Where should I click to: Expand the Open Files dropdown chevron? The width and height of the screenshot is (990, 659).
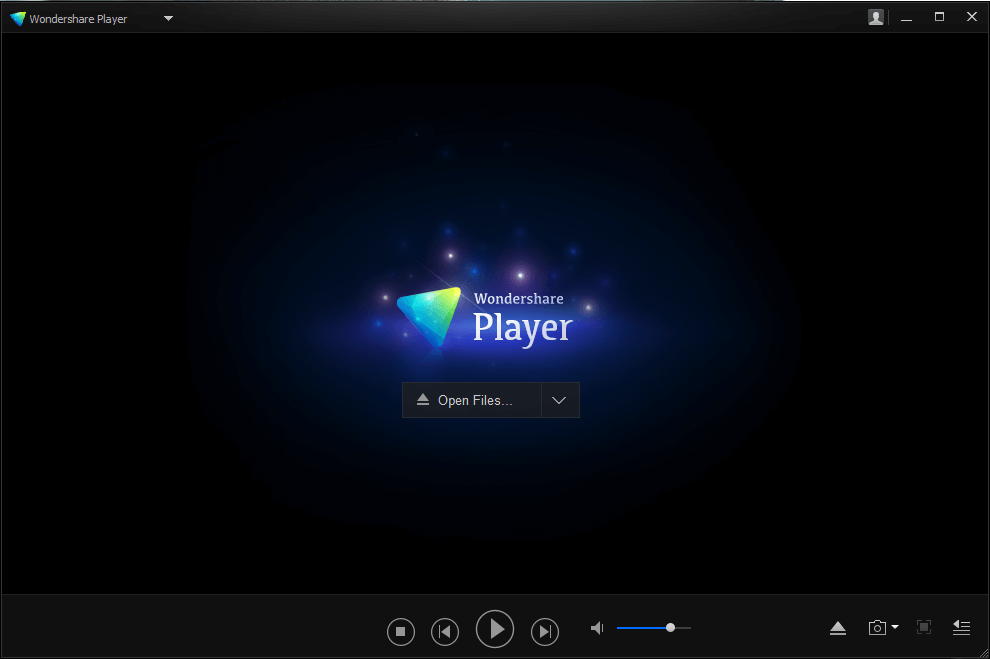click(x=559, y=400)
